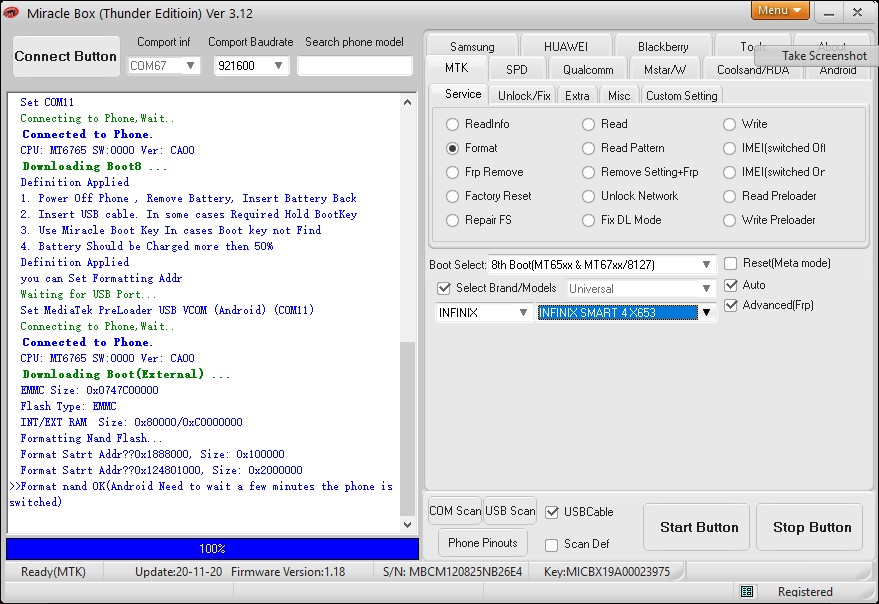Open the Unlock/Fix sub-tab
This screenshot has width=879, height=604.
pos(524,95)
